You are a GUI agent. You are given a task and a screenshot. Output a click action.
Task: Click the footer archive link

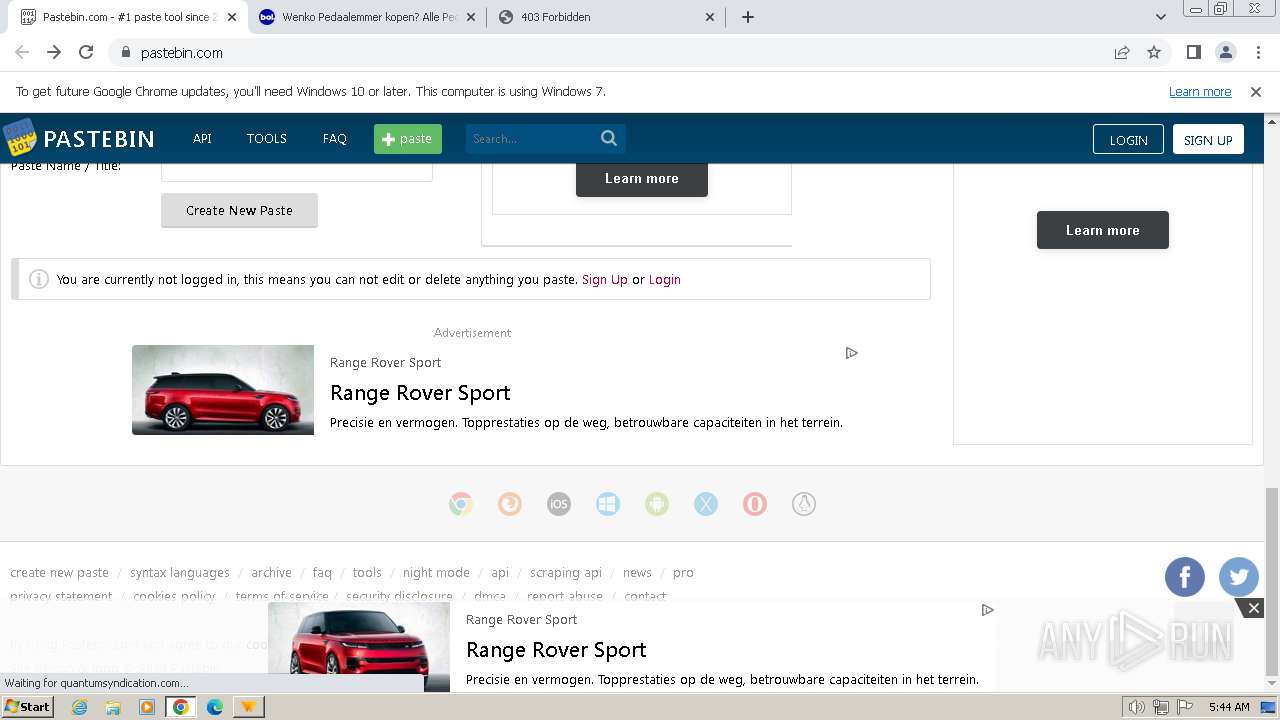point(271,573)
